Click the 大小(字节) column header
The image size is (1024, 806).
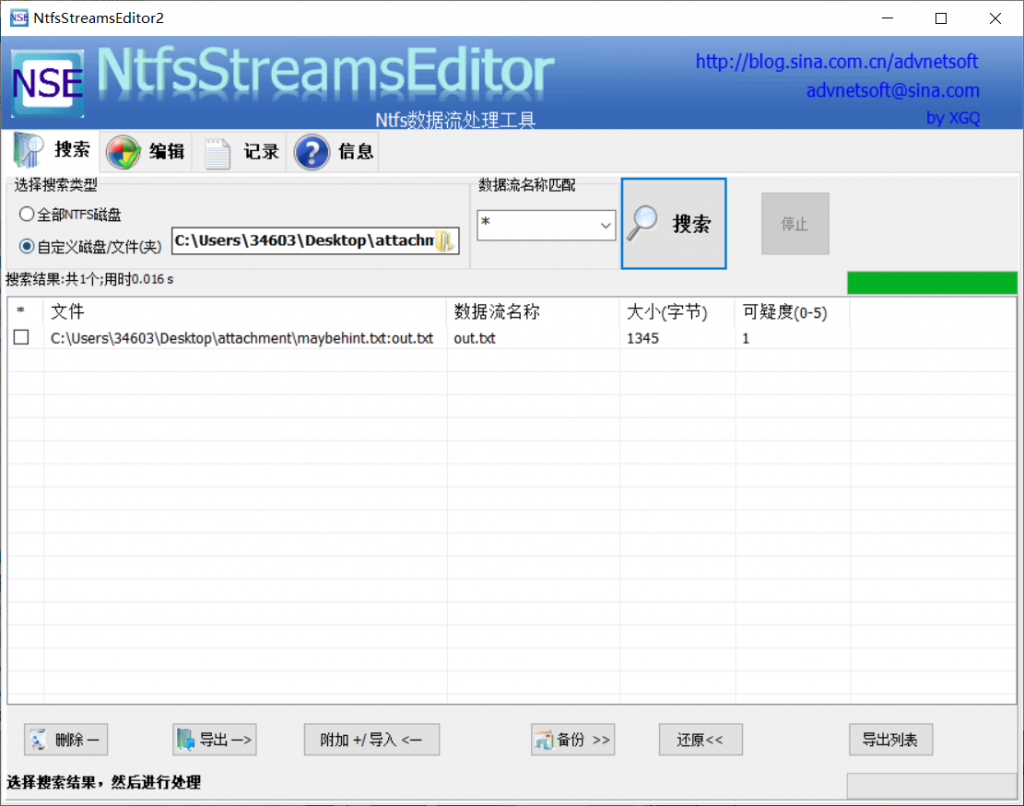[x=677, y=312]
